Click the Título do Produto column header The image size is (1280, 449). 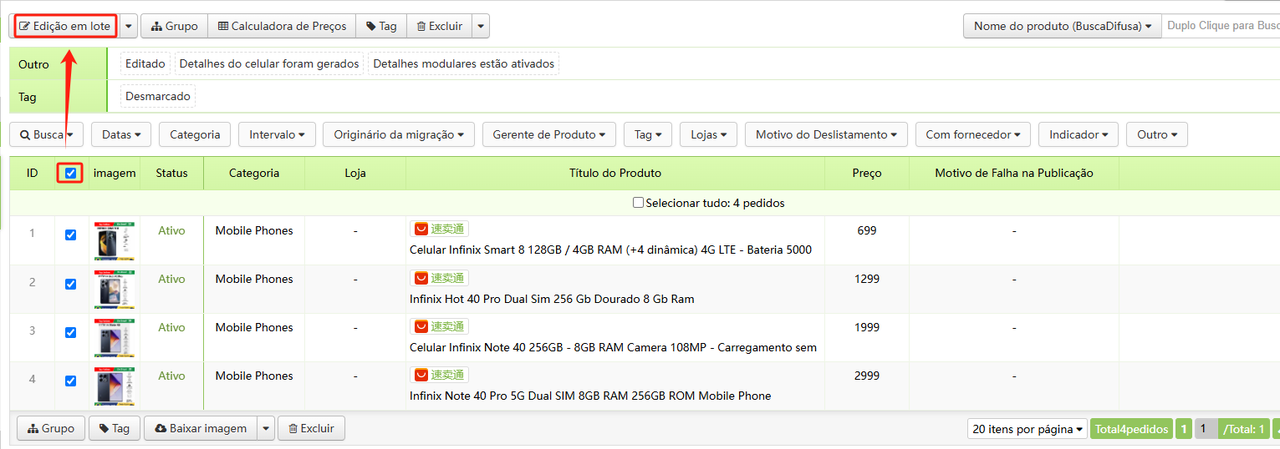pos(615,173)
